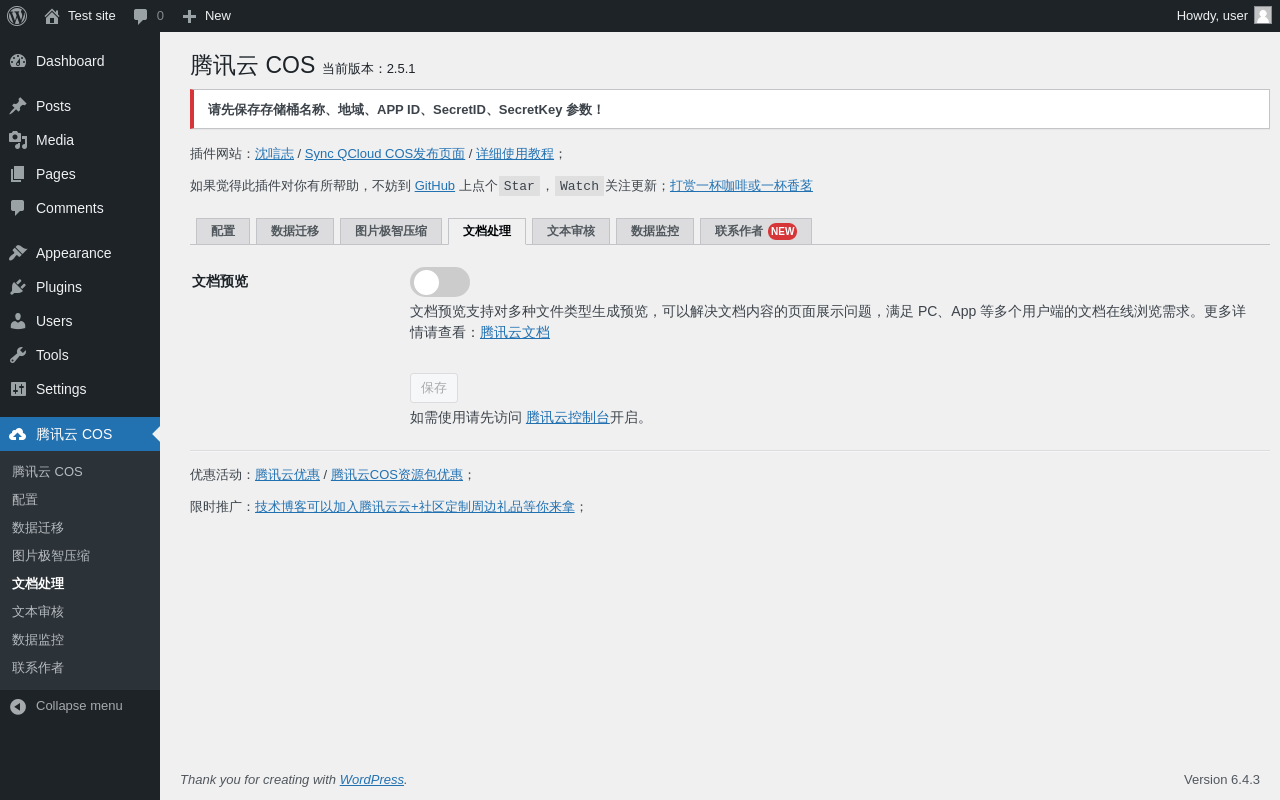The width and height of the screenshot is (1280, 800).
Task: Click the Appearance brush icon
Action: point(18,253)
